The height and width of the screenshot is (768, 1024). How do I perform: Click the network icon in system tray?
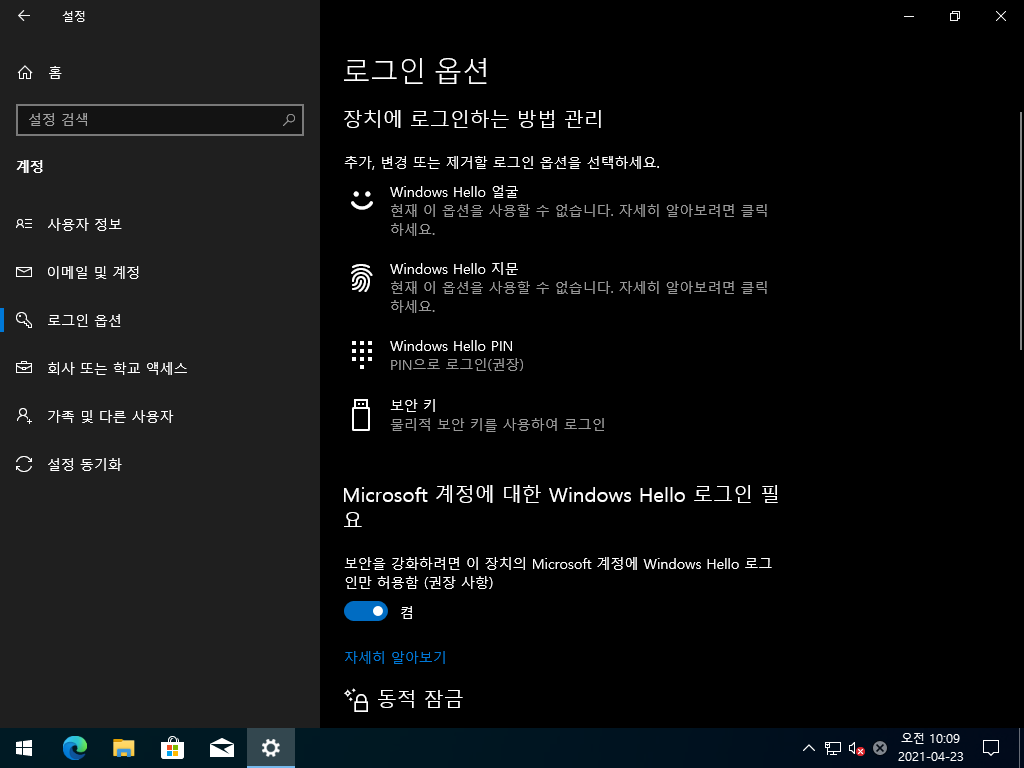click(x=833, y=748)
